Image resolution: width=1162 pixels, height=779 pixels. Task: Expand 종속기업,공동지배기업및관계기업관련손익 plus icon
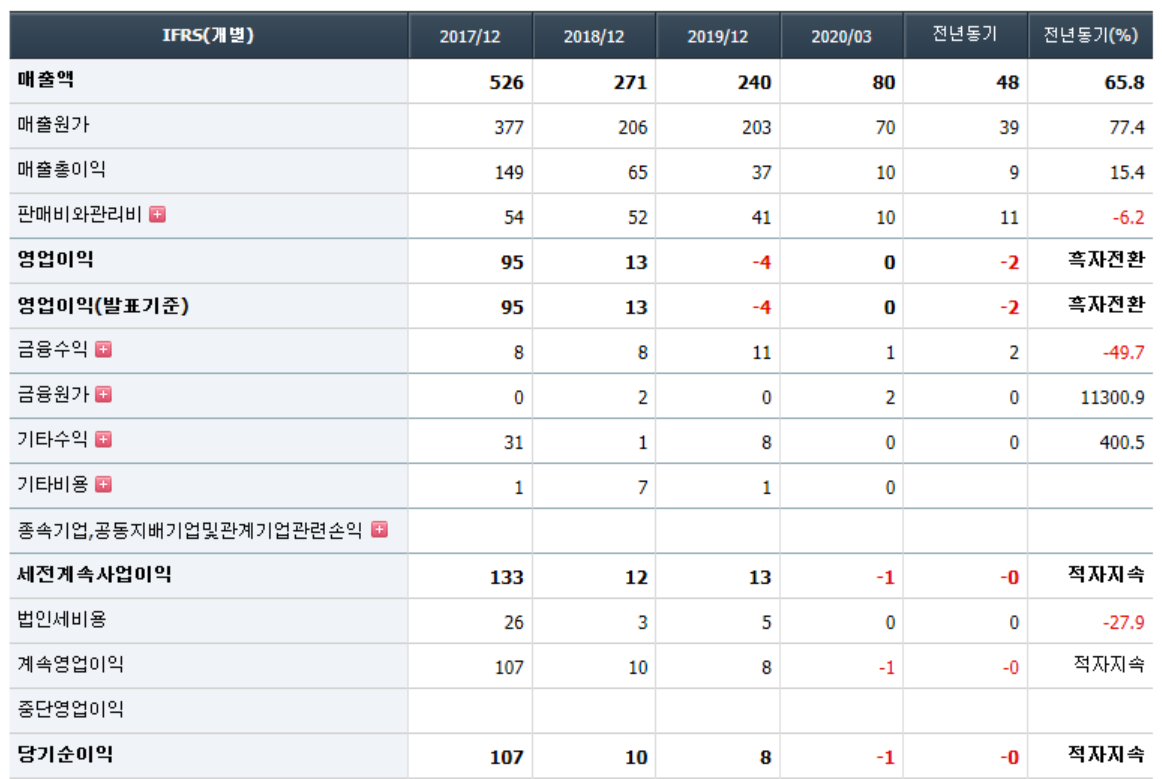click(379, 529)
